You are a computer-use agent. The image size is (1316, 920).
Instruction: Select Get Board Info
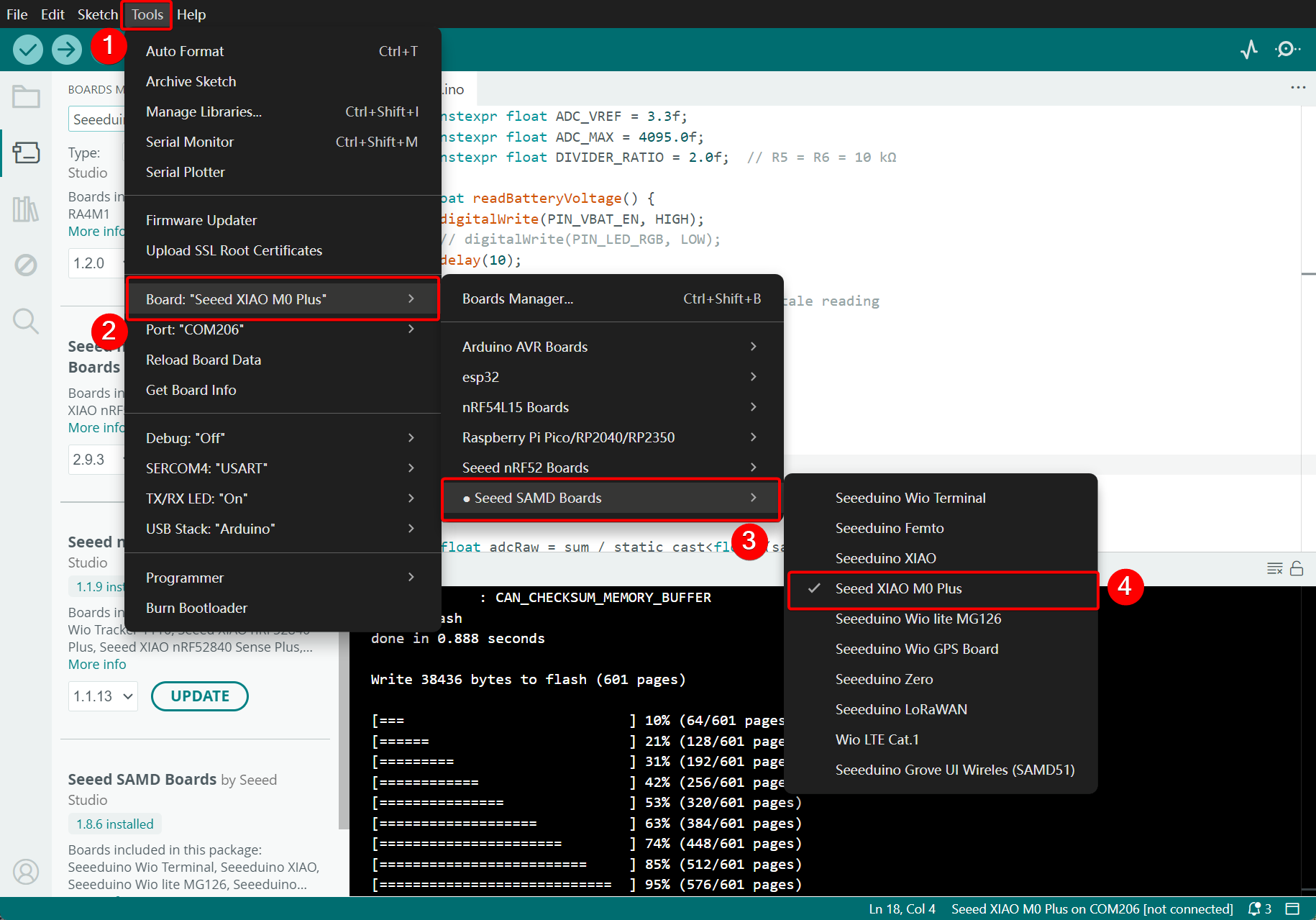[282, 390]
